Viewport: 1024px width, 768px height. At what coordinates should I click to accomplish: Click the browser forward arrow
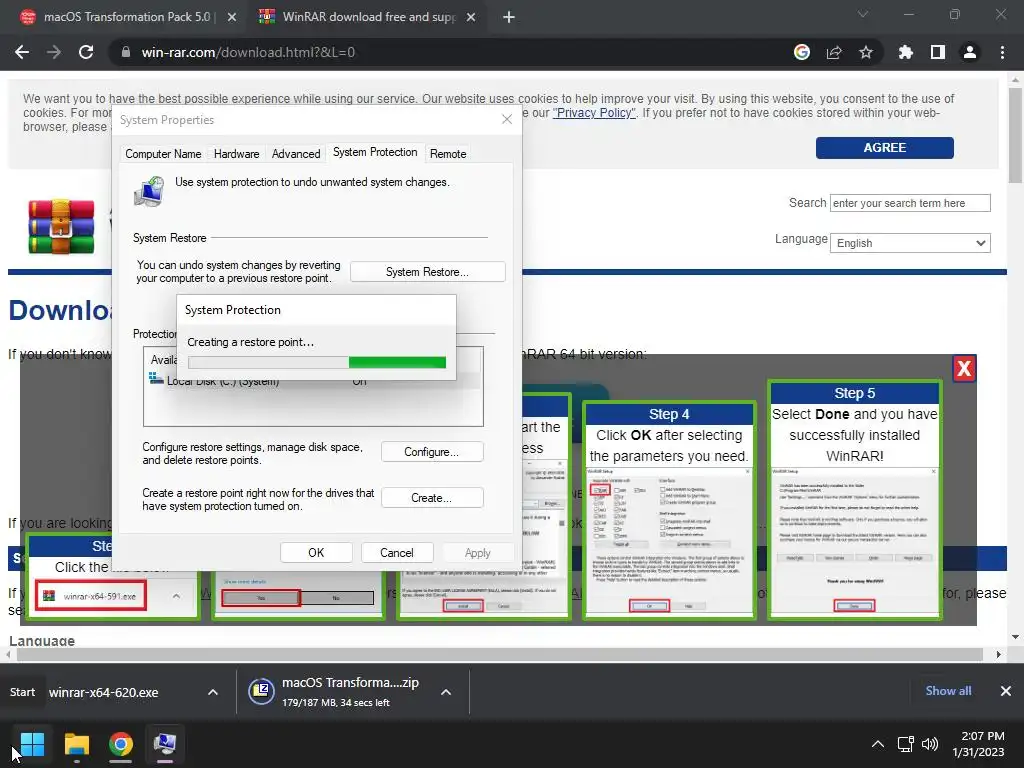[x=54, y=52]
